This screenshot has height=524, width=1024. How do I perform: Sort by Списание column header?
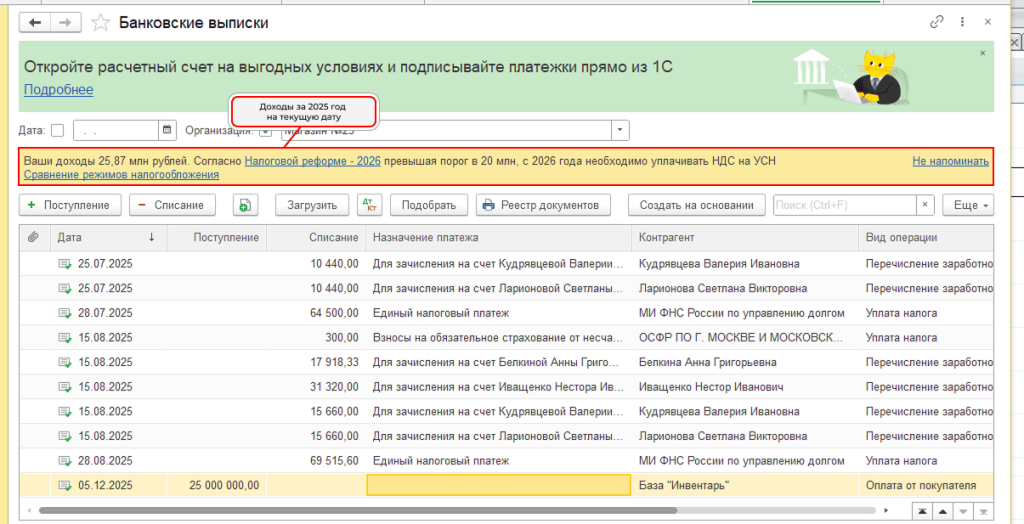point(316,238)
